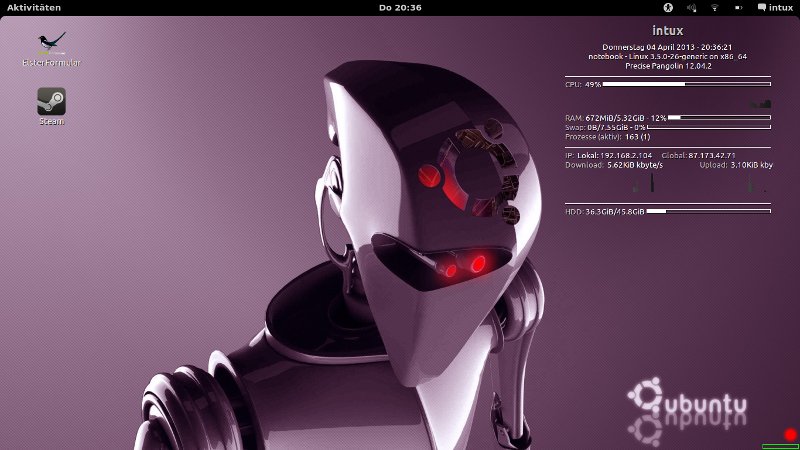Click the RAM 12% usage bar
800x450 pixels.
(x=719, y=117)
